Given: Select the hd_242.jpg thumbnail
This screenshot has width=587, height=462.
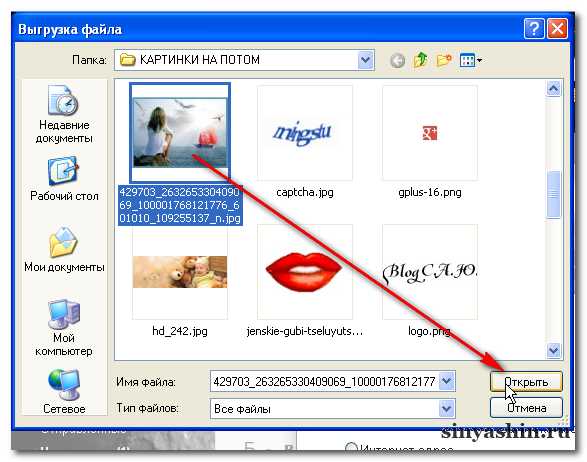Looking at the screenshot, I should click(x=180, y=272).
